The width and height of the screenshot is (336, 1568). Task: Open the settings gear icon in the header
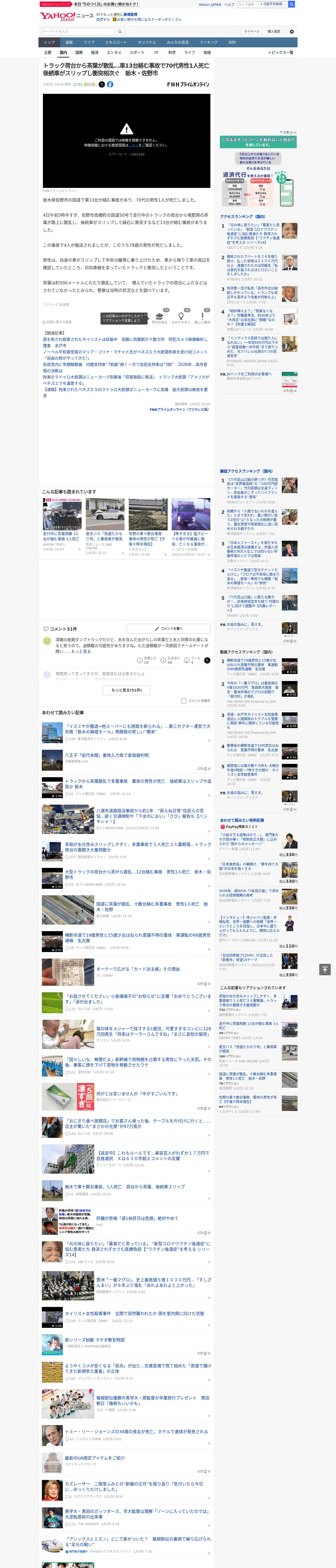(292, 32)
